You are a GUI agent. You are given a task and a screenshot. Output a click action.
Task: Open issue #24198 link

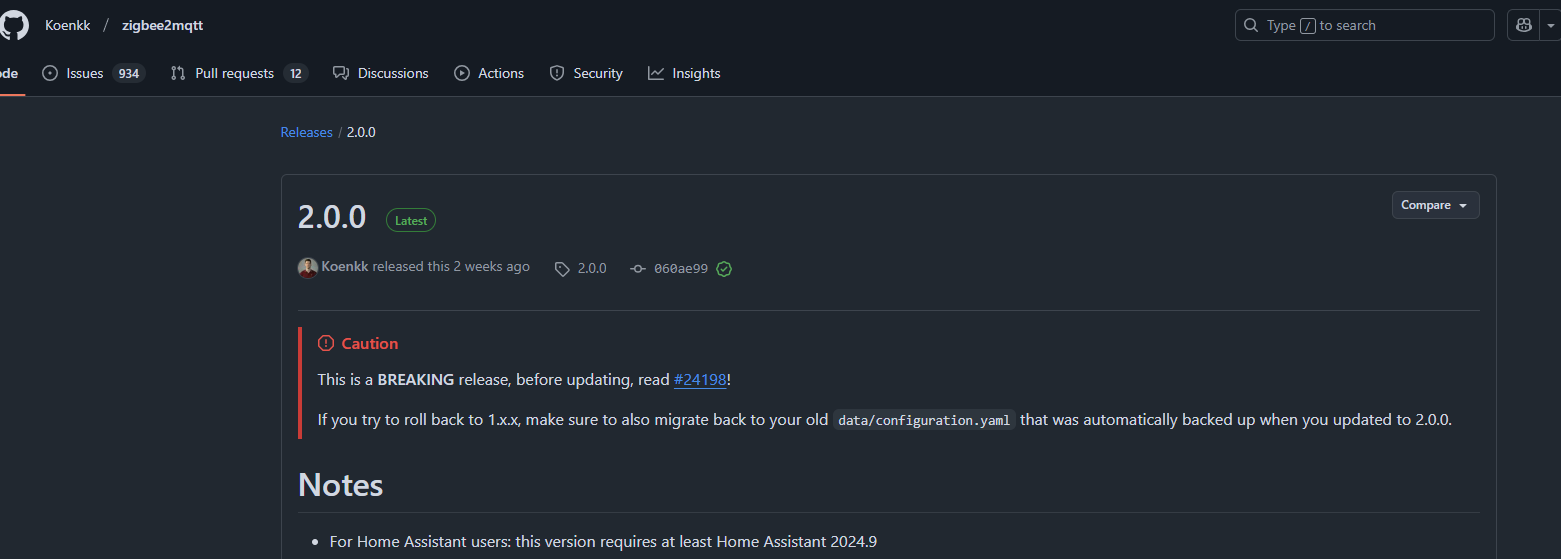700,380
